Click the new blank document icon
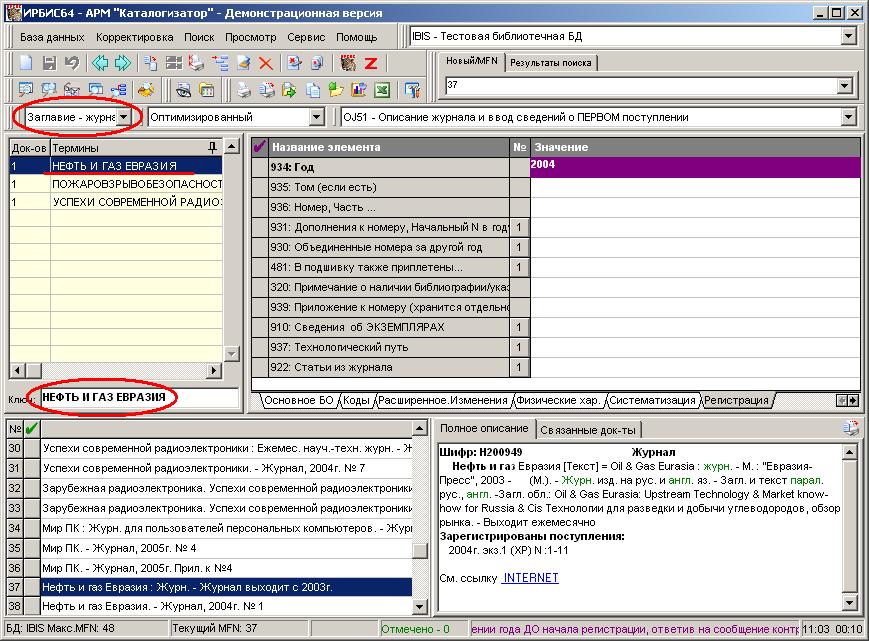869x641 pixels. click(x=26, y=63)
